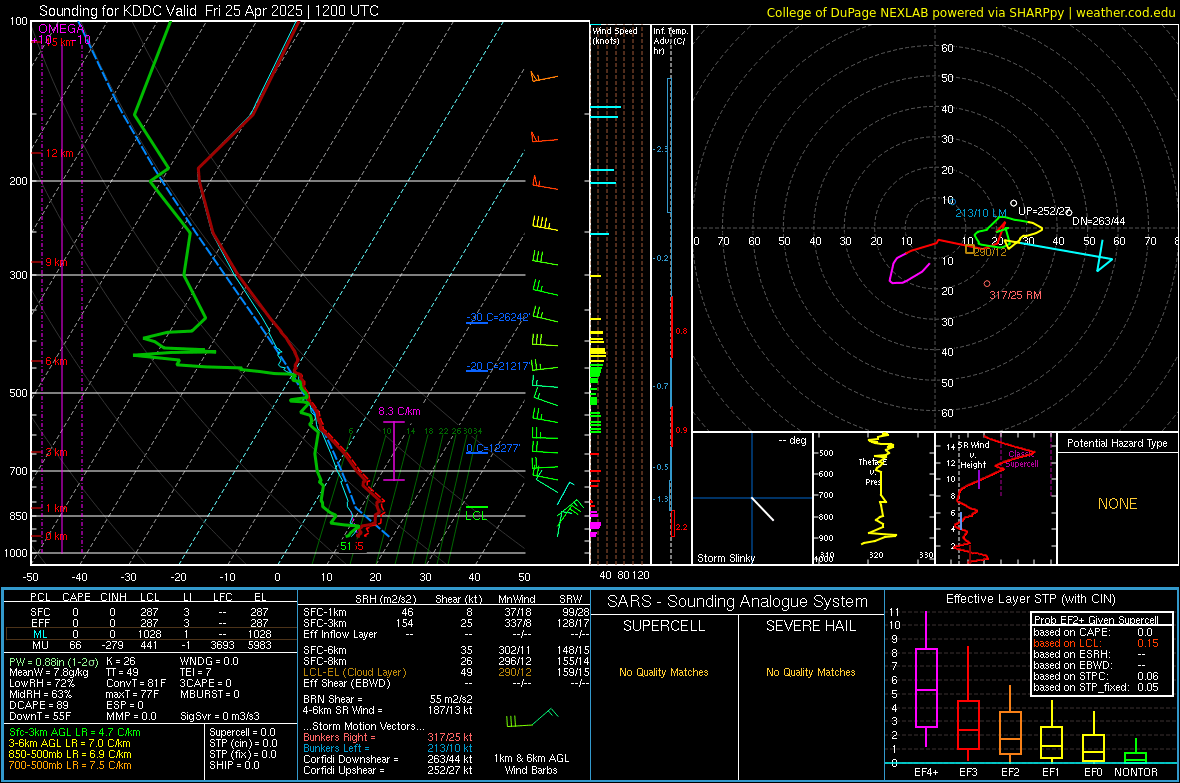Click the 'SARS - Sounding Analogue System' heading
The height and width of the screenshot is (783, 1180).
point(737,602)
